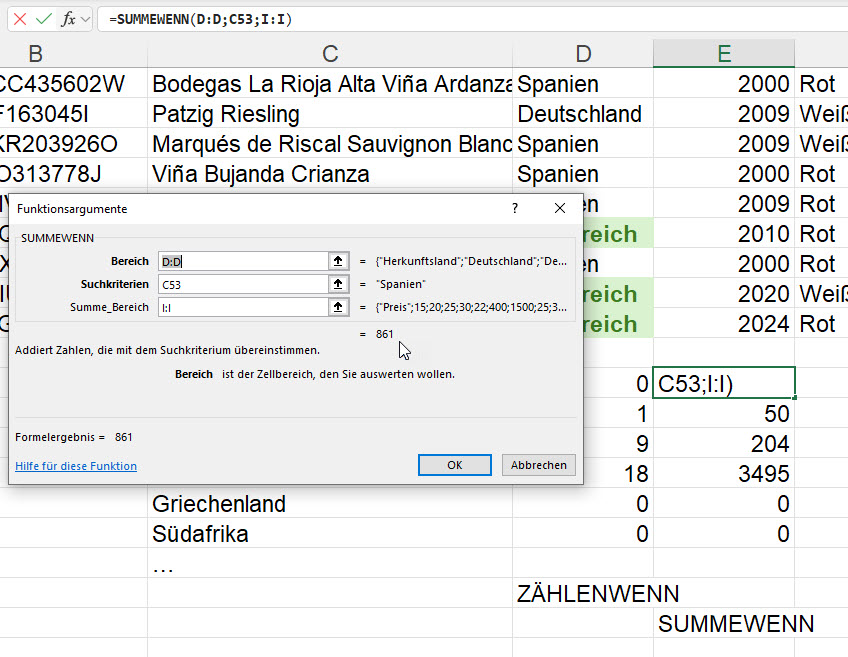Select the SUMMEWENN label cell

(735, 623)
